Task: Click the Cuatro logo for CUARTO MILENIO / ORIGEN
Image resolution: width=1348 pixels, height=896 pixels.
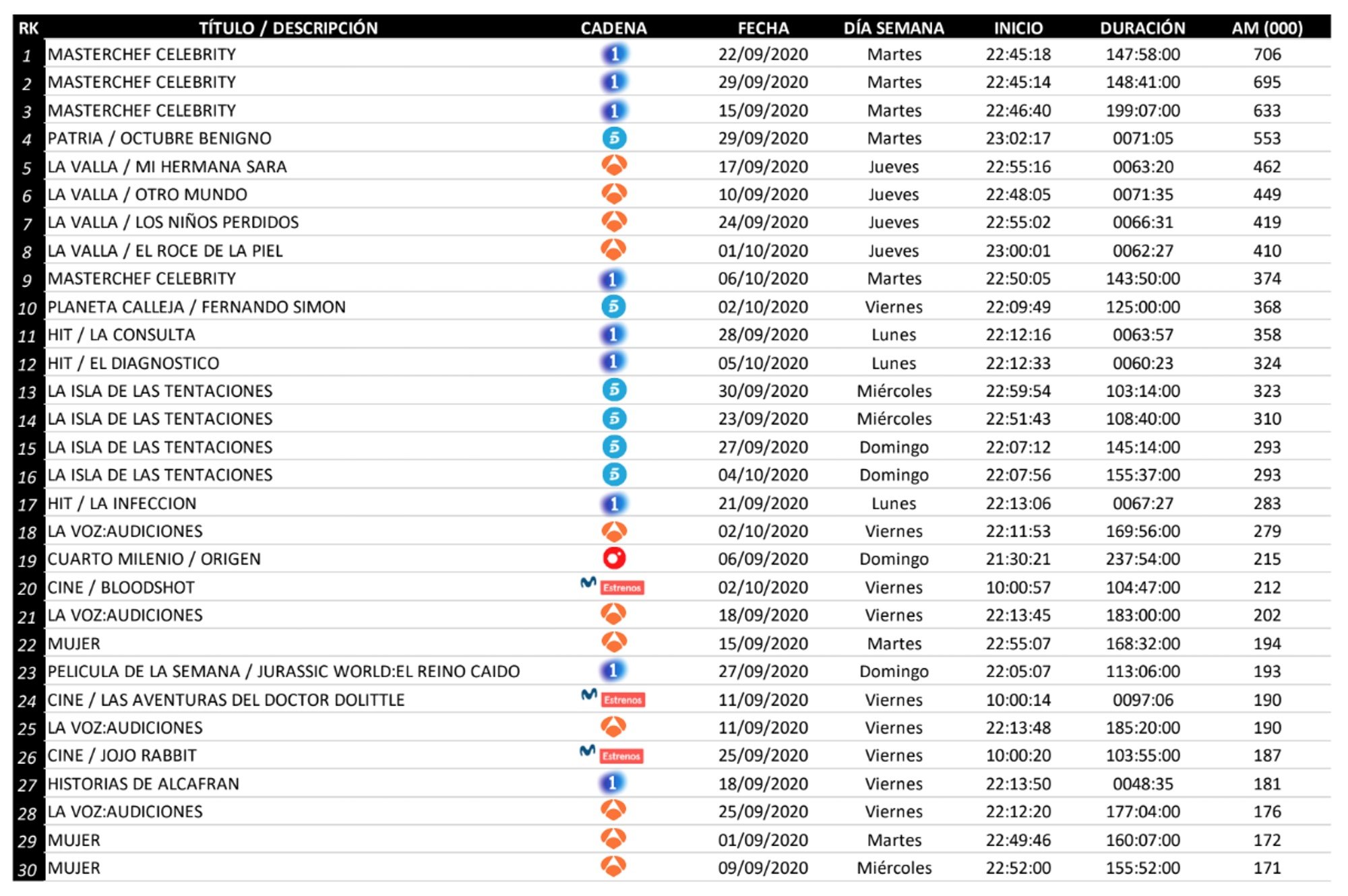Action: (616, 558)
